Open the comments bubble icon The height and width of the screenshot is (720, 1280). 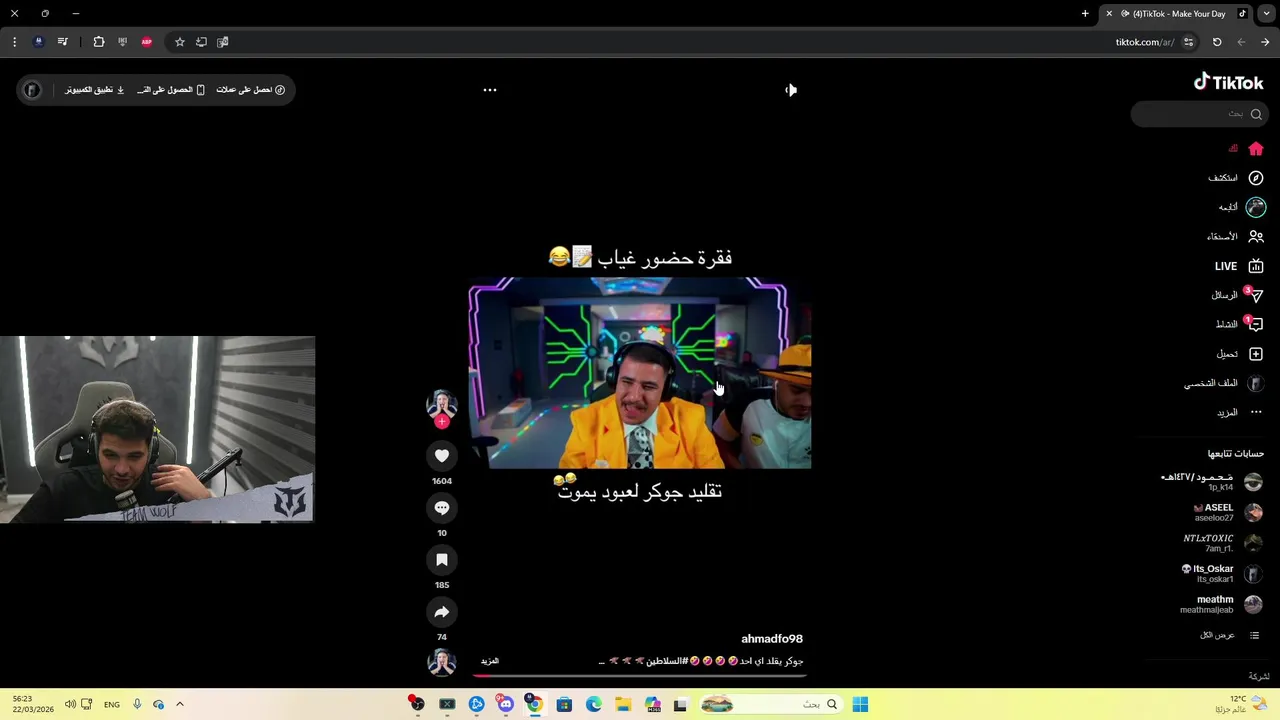click(x=442, y=508)
